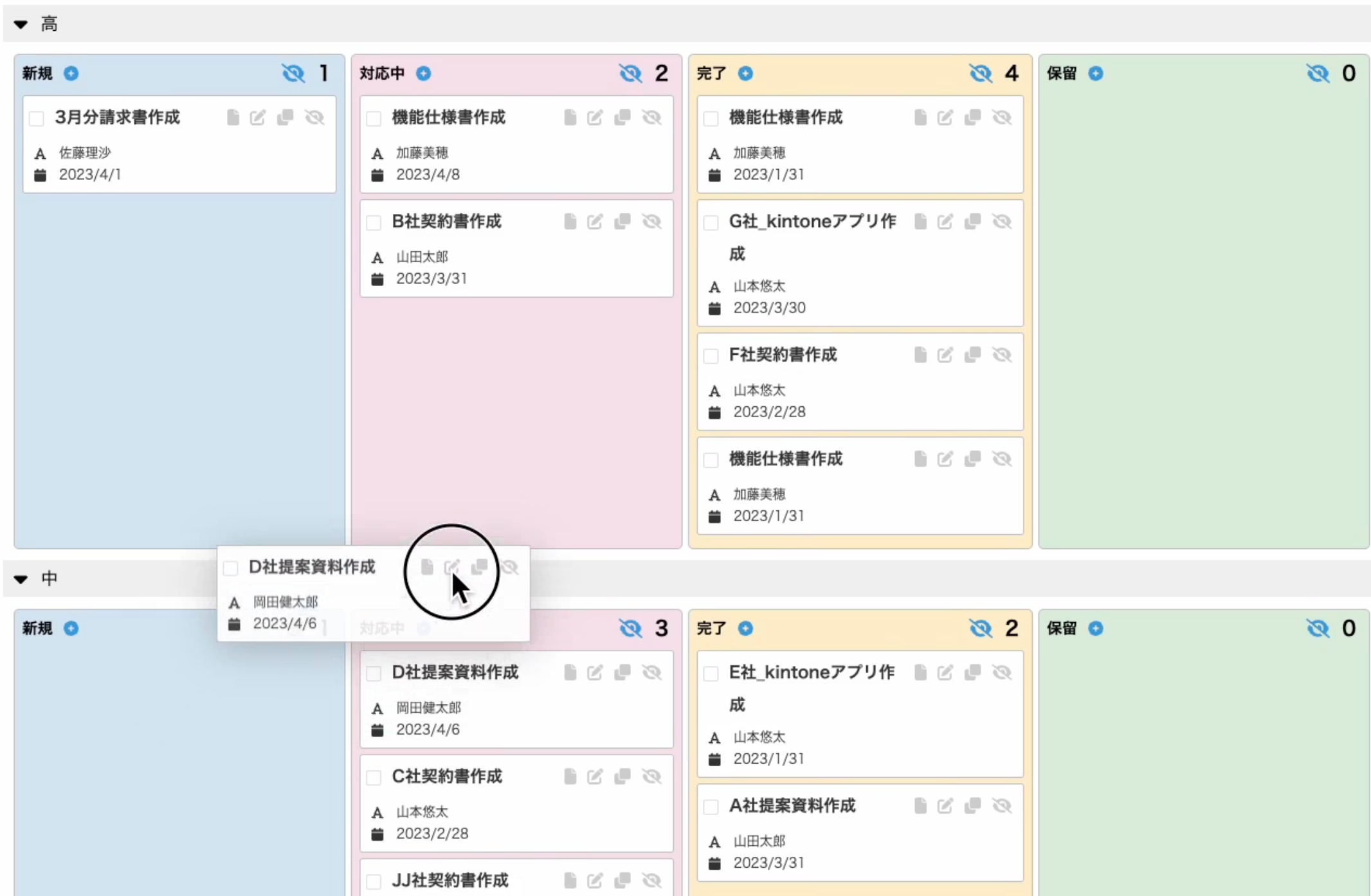Open document icon on C社契約書作成 card

(570, 776)
